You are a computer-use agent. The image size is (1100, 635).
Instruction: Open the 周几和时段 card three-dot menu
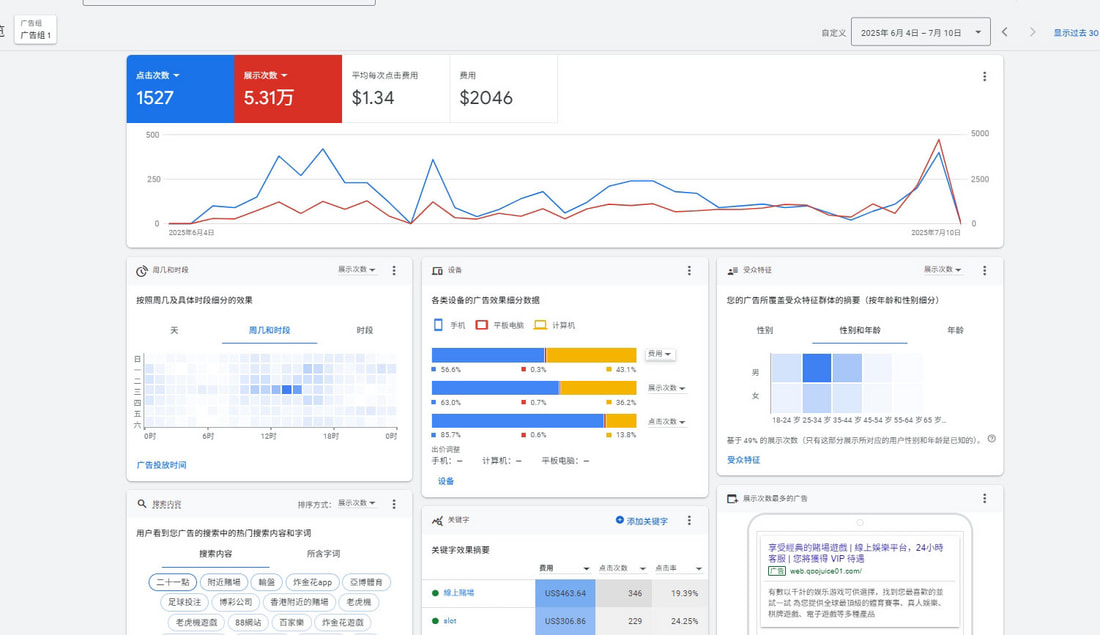[x=394, y=270]
